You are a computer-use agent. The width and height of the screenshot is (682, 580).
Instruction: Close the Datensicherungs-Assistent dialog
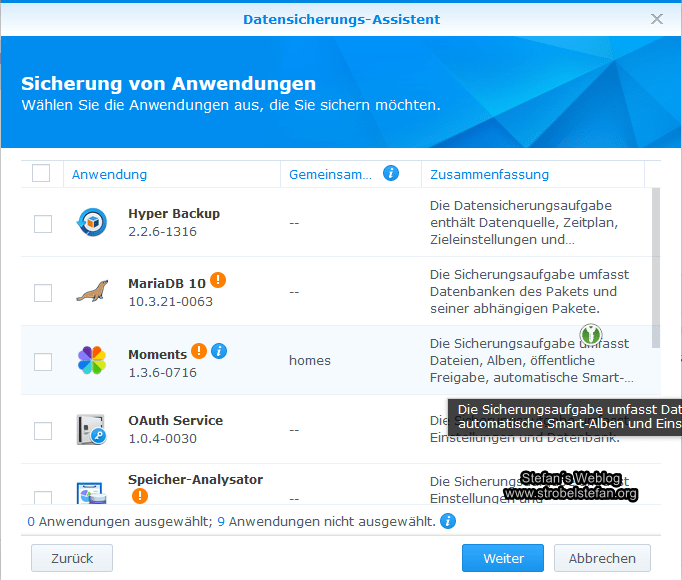(656, 19)
